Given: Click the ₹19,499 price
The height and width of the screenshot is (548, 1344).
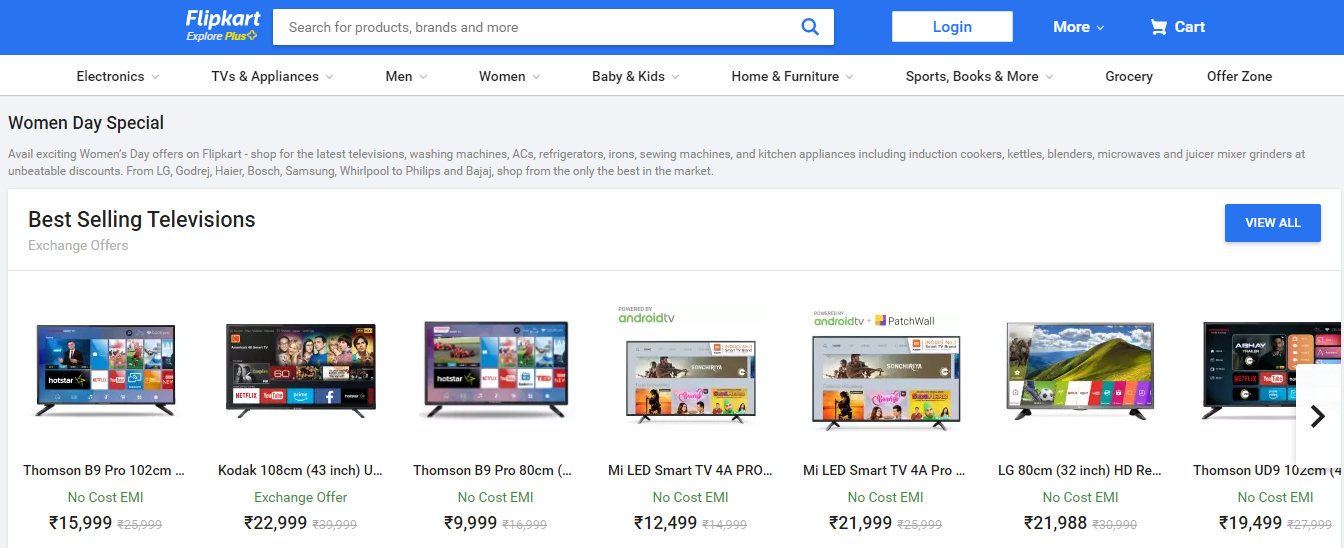Looking at the screenshot, I should tap(1250, 522).
